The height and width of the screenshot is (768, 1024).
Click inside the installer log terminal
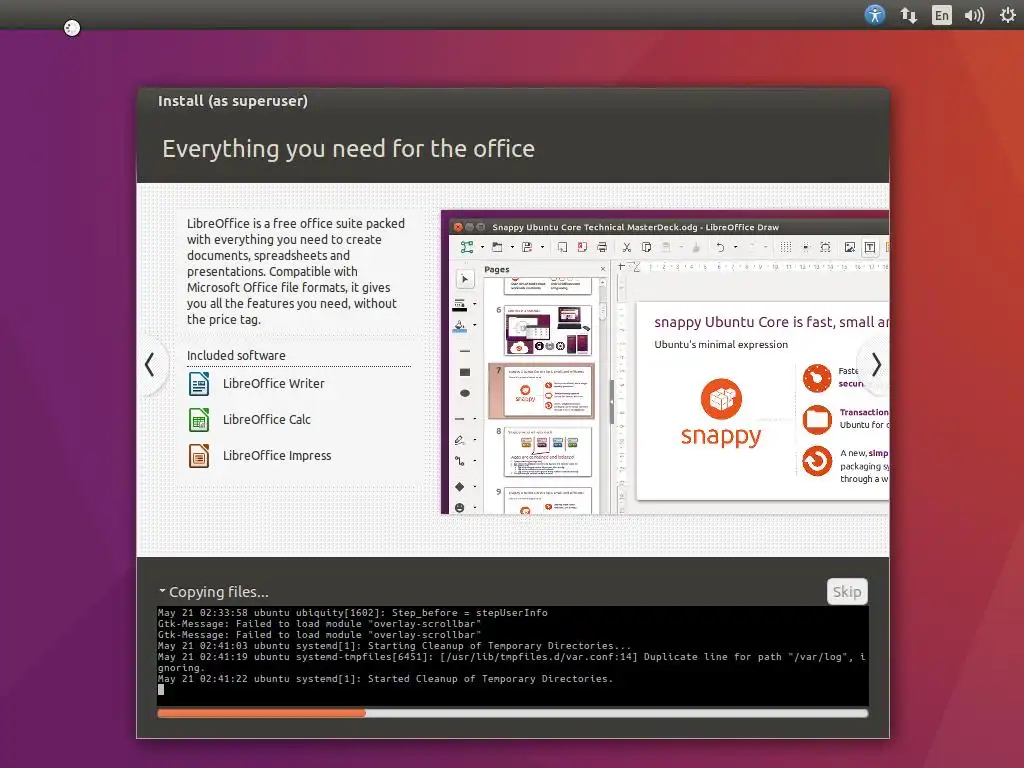(513, 656)
